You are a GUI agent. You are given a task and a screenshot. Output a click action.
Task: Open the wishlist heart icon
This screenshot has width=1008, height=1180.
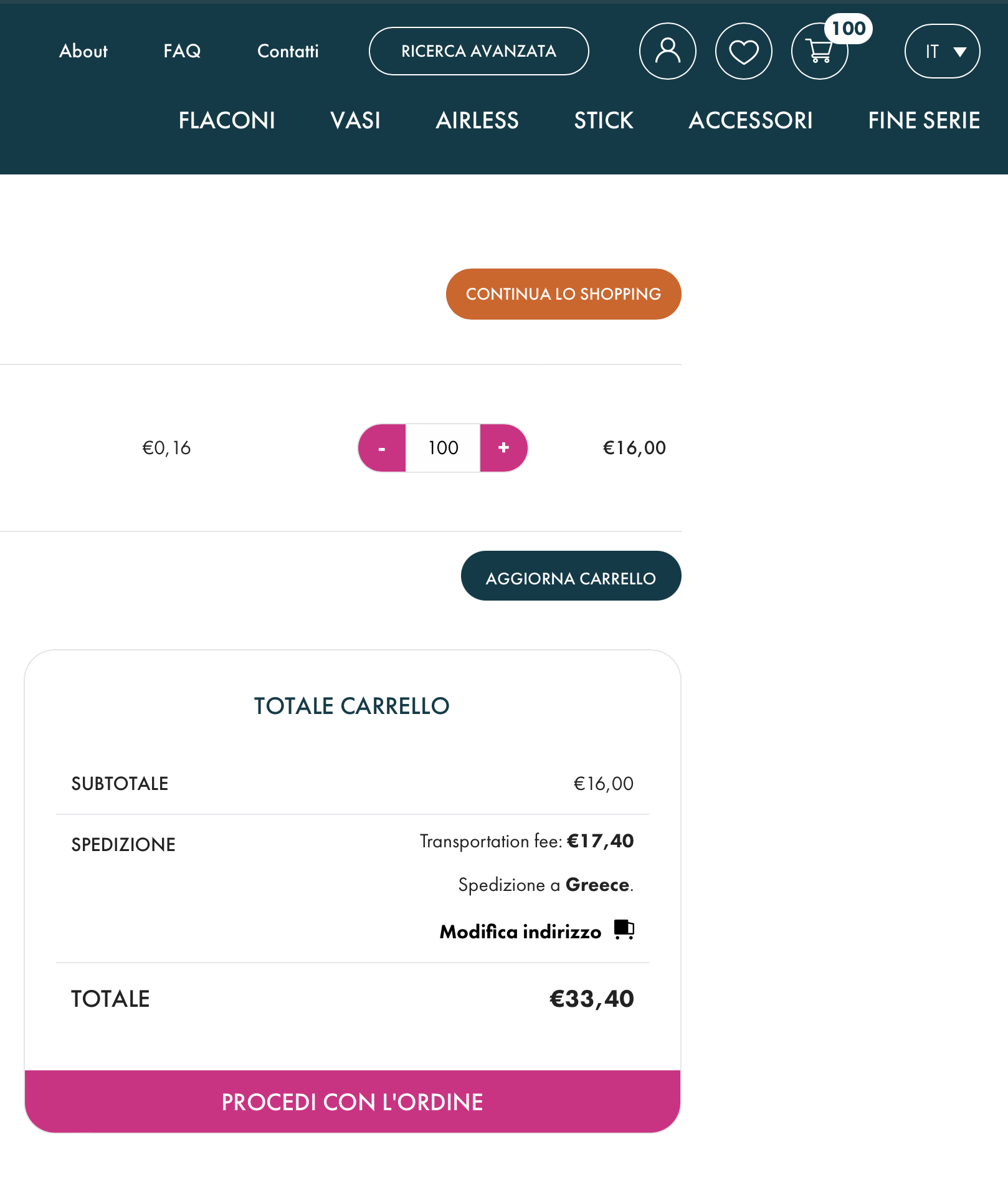(743, 51)
